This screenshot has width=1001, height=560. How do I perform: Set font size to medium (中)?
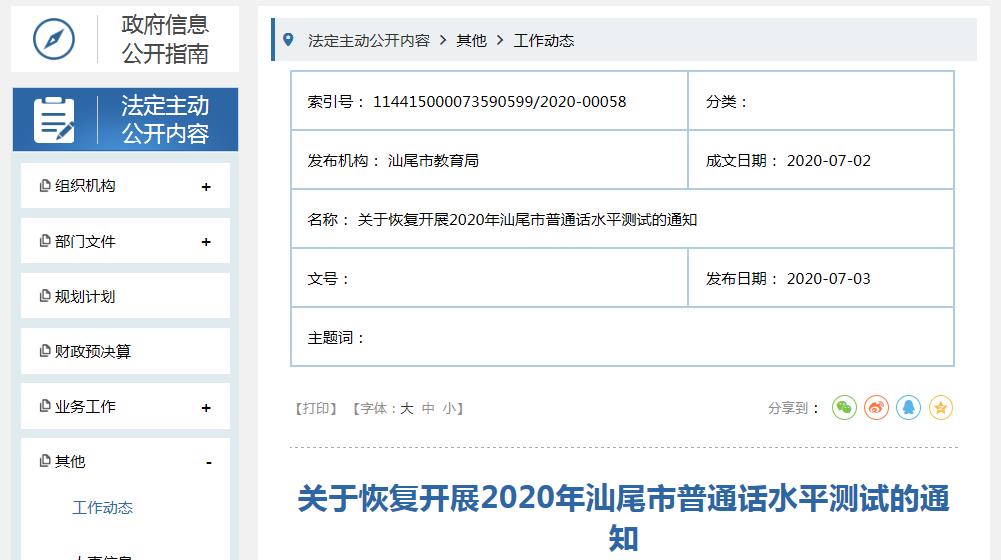(x=428, y=408)
